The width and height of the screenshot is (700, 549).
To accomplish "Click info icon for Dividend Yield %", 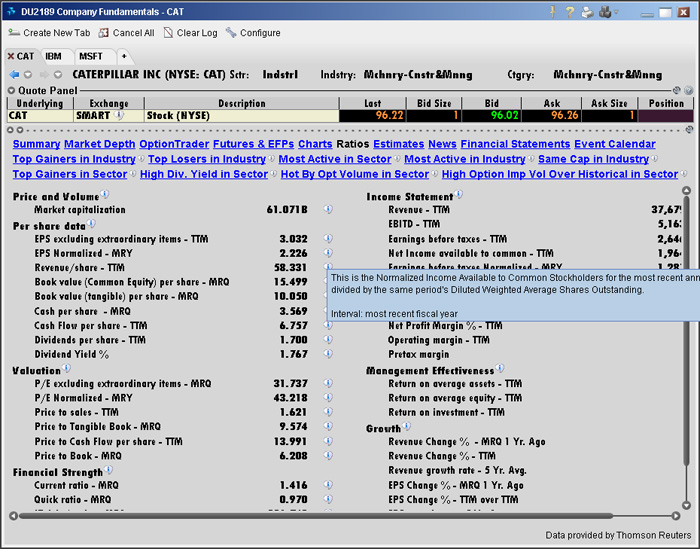I will tap(328, 354).
